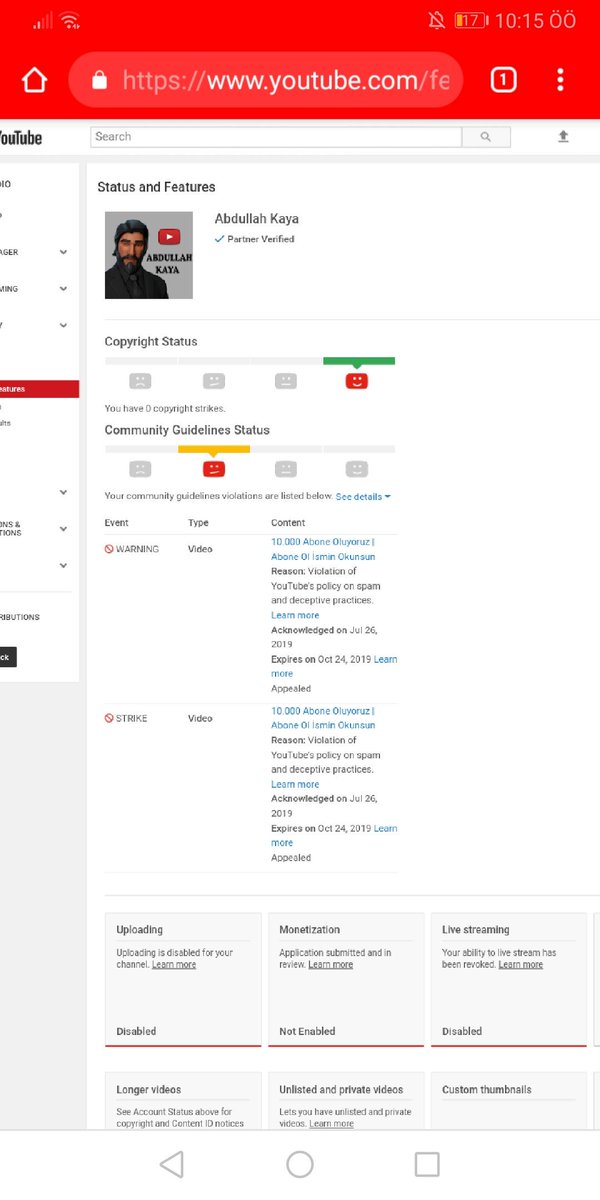Click the dark feedback button in sidebar
Image resolution: width=600 pixels, height=1200 pixels.
point(8,657)
